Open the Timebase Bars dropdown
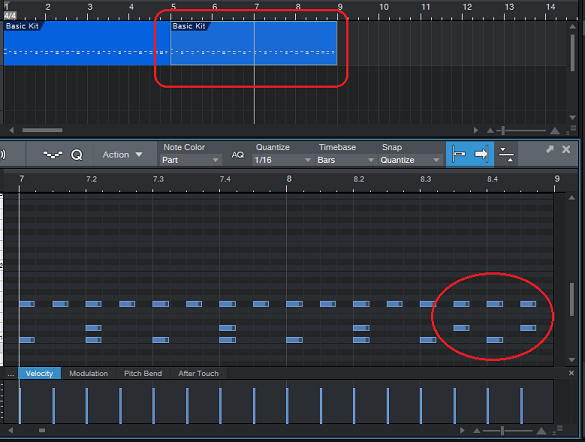585x442 pixels. (345, 160)
